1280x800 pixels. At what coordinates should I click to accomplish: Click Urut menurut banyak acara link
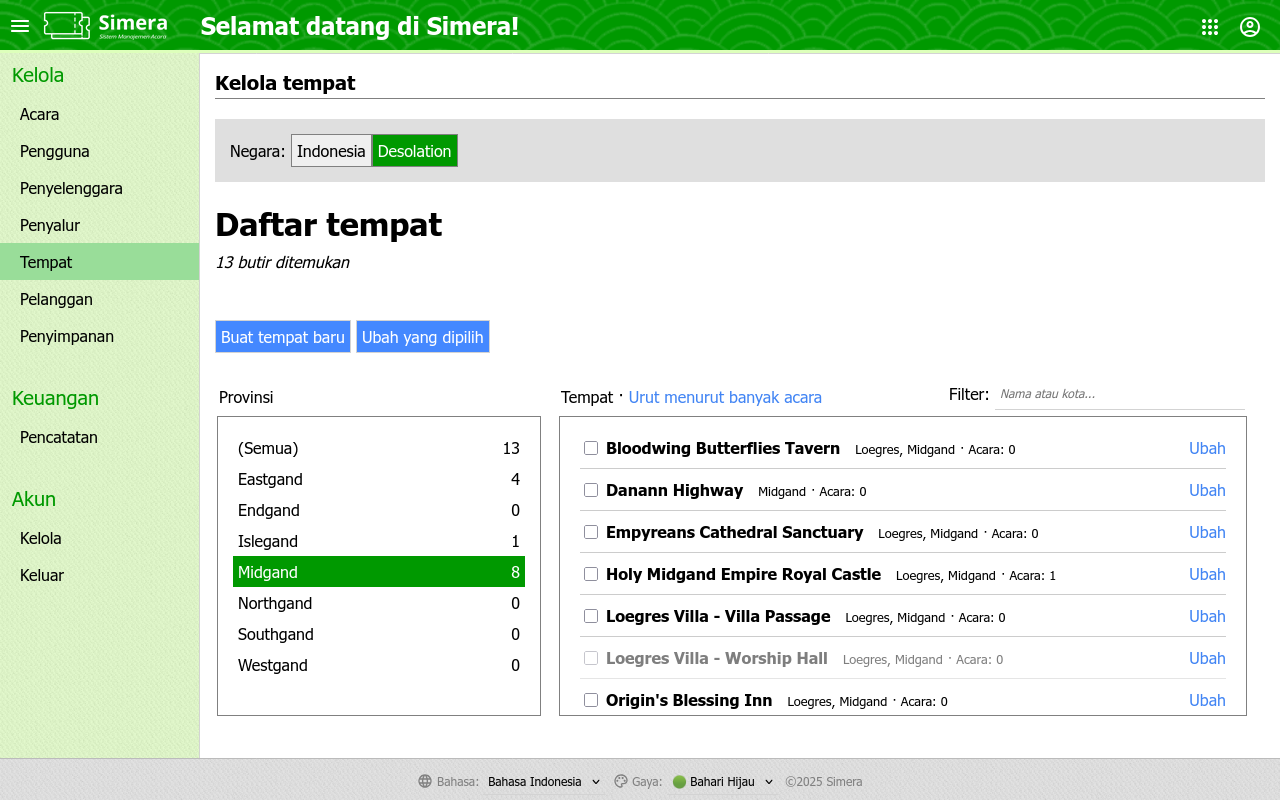tap(725, 397)
